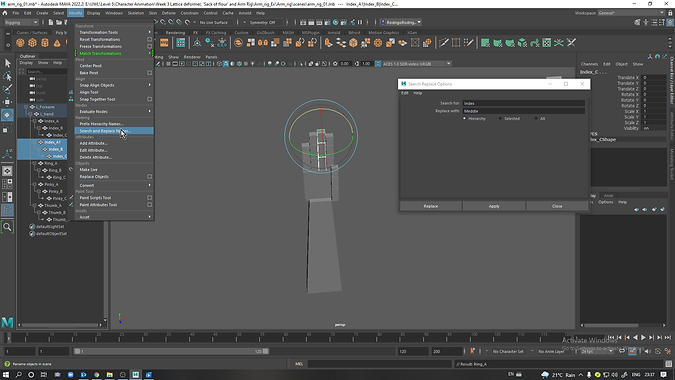This screenshot has width=675, height=380.
Task: Open the Windows Start button
Action: click(6, 375)
